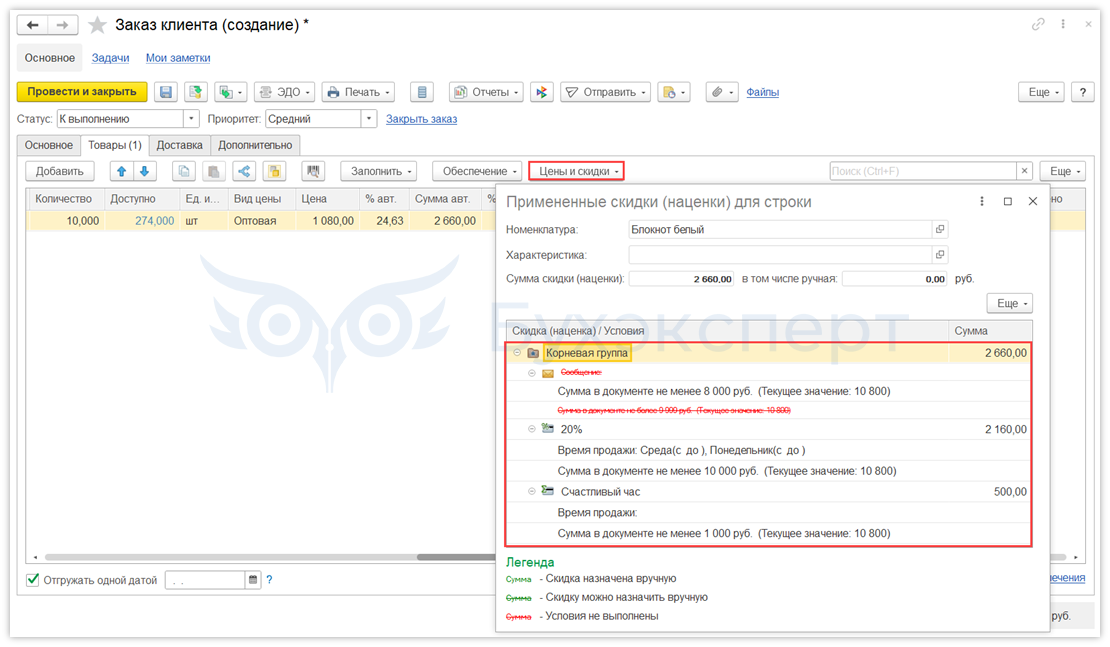Collapse the 20% discount node

point(532,429)
